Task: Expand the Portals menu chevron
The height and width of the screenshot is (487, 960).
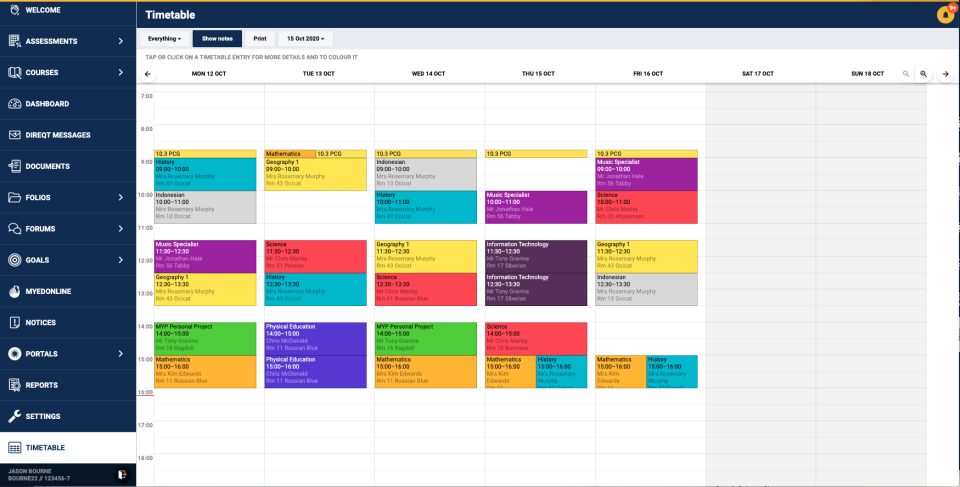Action: tap(121, 353)
